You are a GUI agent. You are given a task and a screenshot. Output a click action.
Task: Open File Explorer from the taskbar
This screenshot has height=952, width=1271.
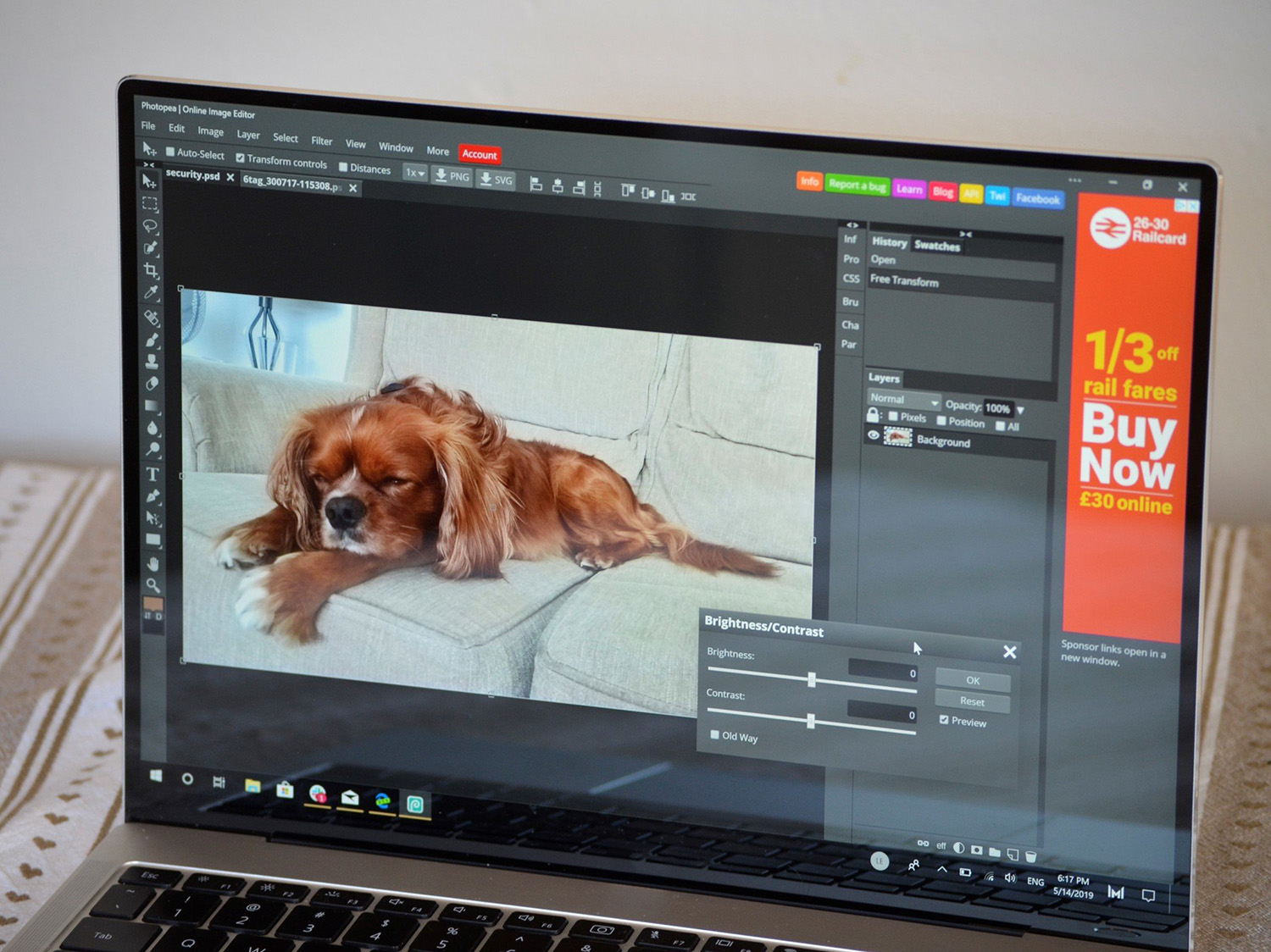[x=253, y=786]
